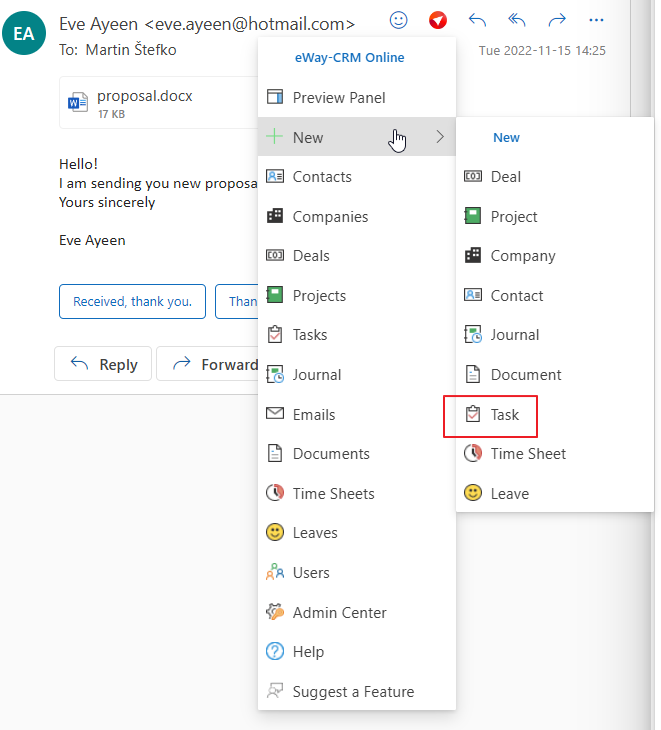Screen dimensions: 661x730
Task: Click the Users people icon
Action: 275,572
